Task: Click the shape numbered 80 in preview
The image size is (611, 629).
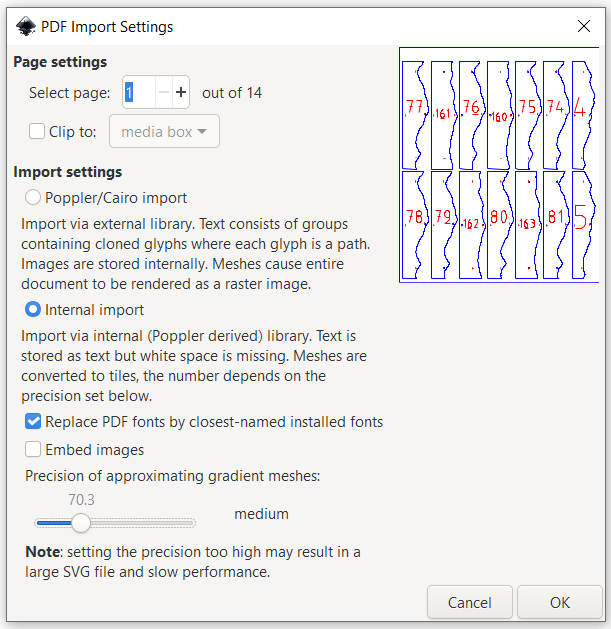Action: [499, 217]
